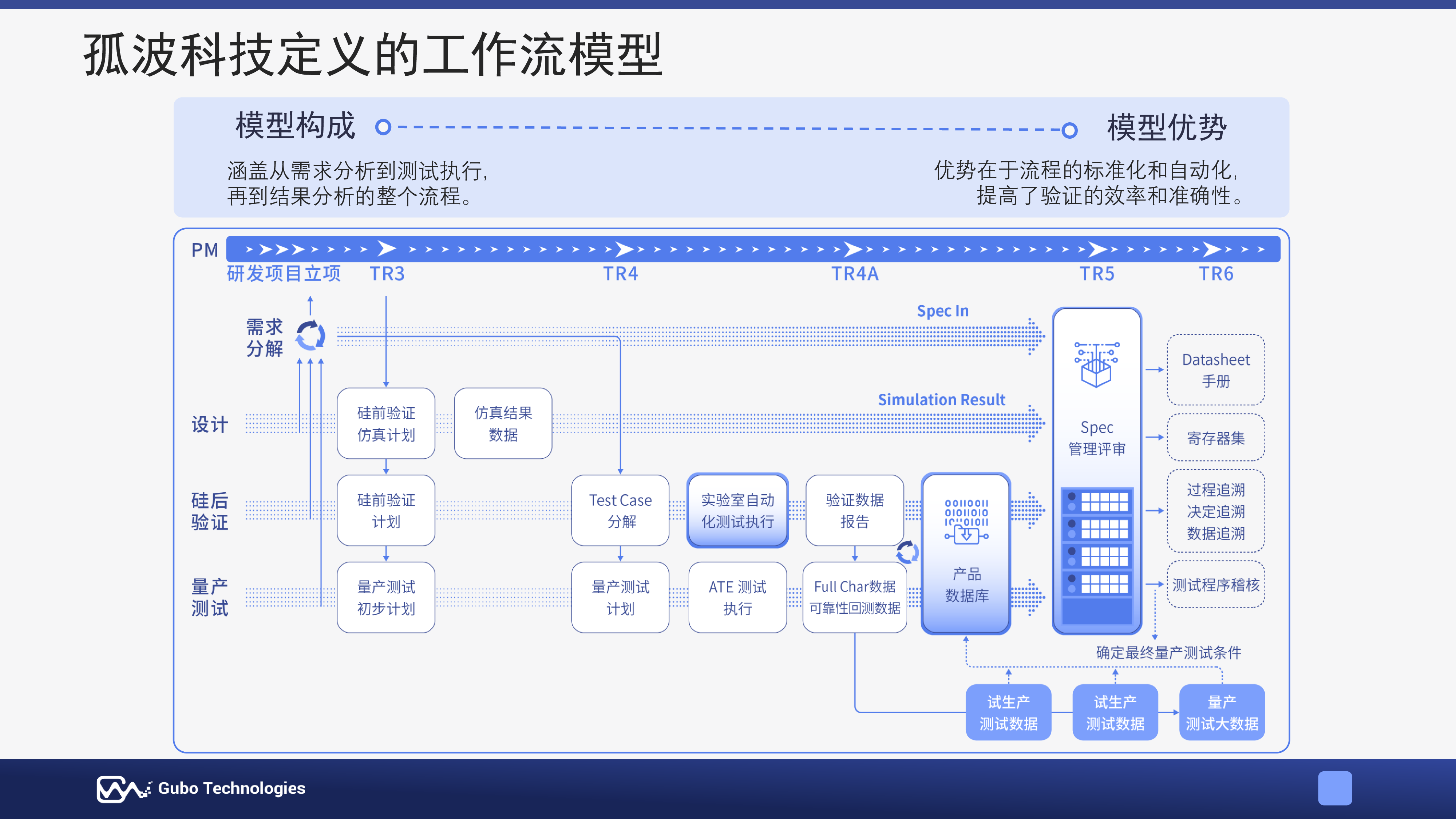Click the PM label on timeline
This screenshot has height=819, width=1456.
coord(205,250)
